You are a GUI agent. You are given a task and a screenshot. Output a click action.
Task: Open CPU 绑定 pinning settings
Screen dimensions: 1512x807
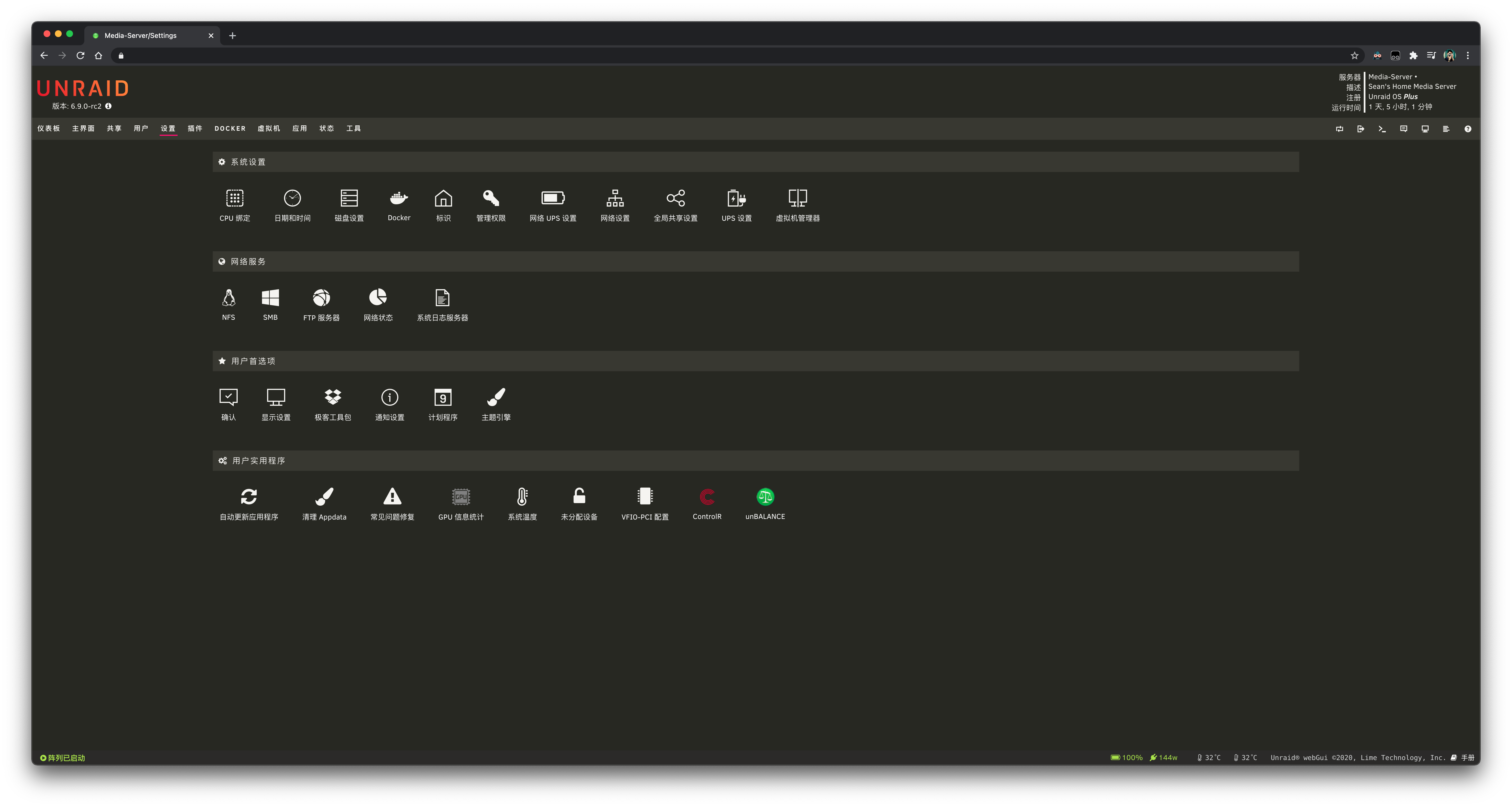(x=235, y=198)
